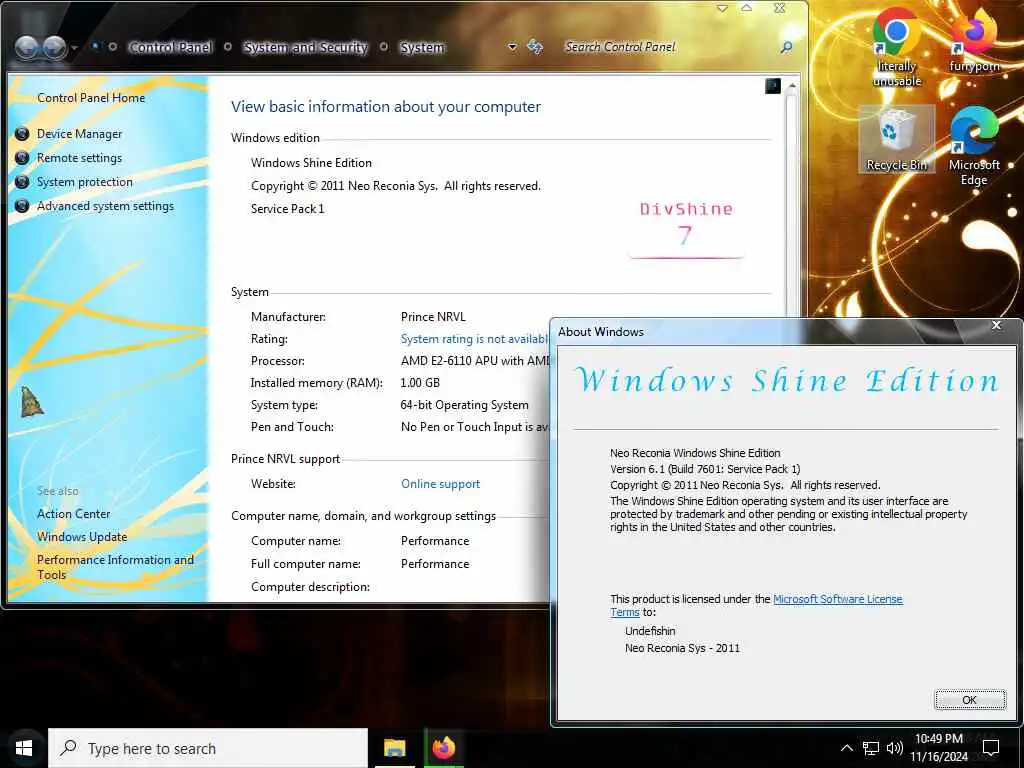Image resolution: width=1024 pixels, height=768 pixels.
Task: Click the shield icon beside Device Manager
Action: (x=22, y=134)
